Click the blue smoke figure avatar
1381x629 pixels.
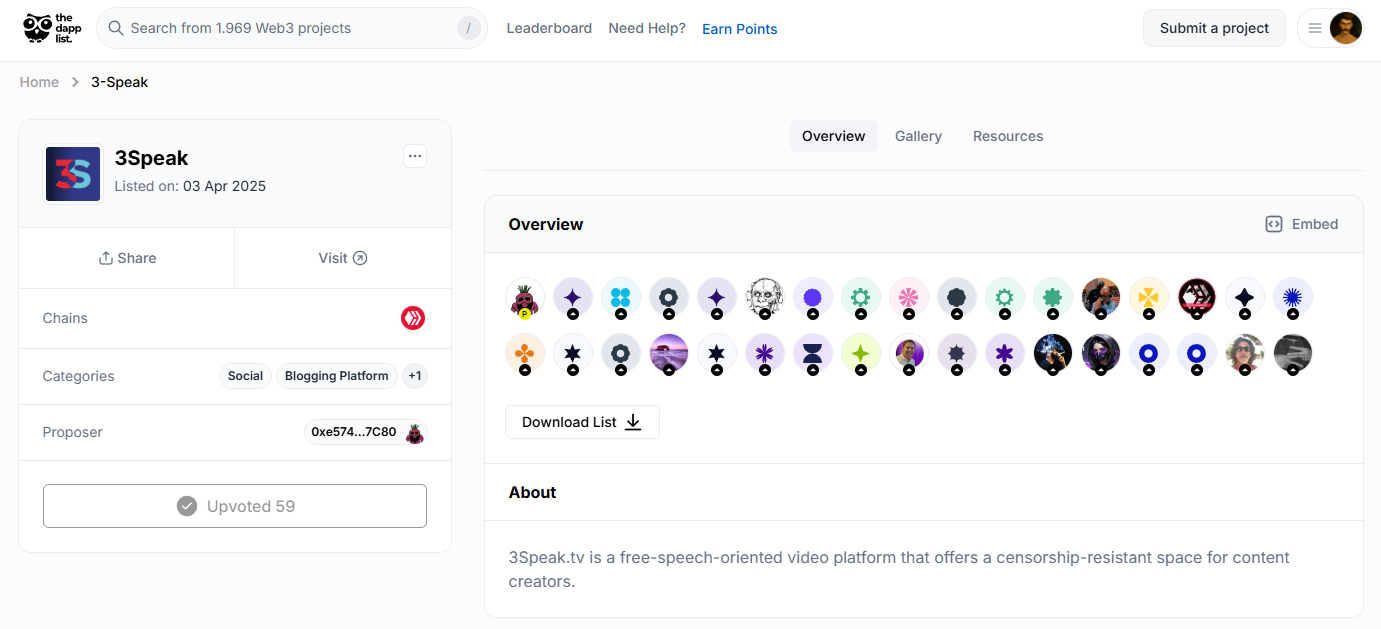(1053, 354)
